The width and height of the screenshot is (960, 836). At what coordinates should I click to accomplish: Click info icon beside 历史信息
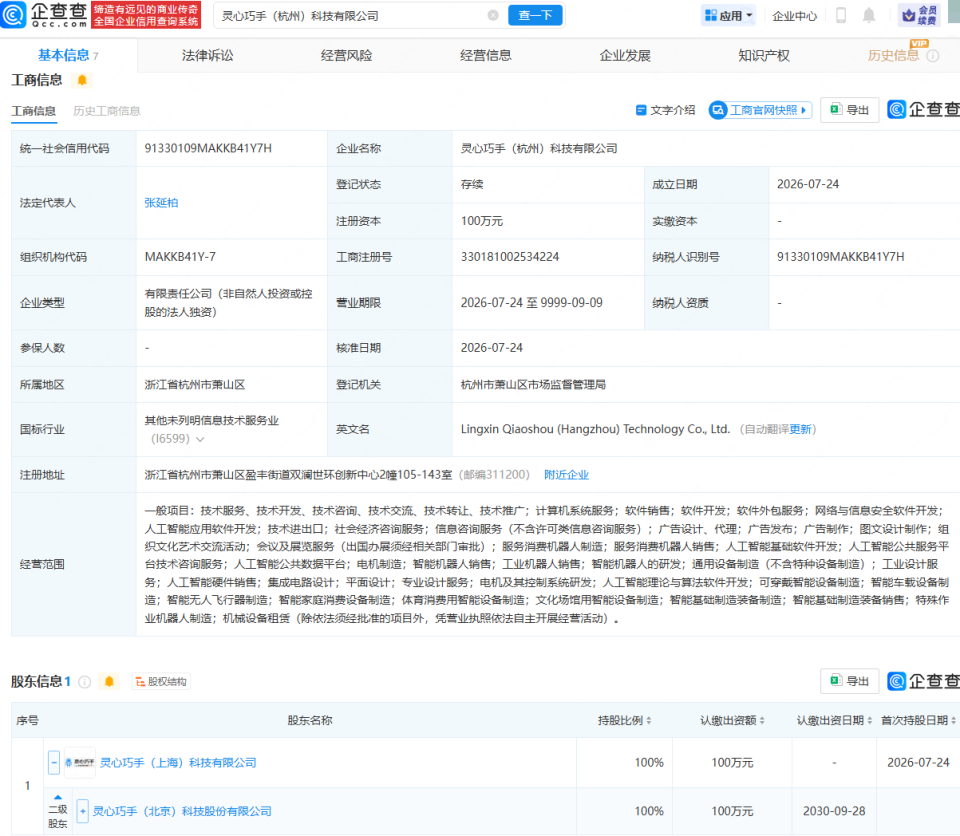pos(932,56)
